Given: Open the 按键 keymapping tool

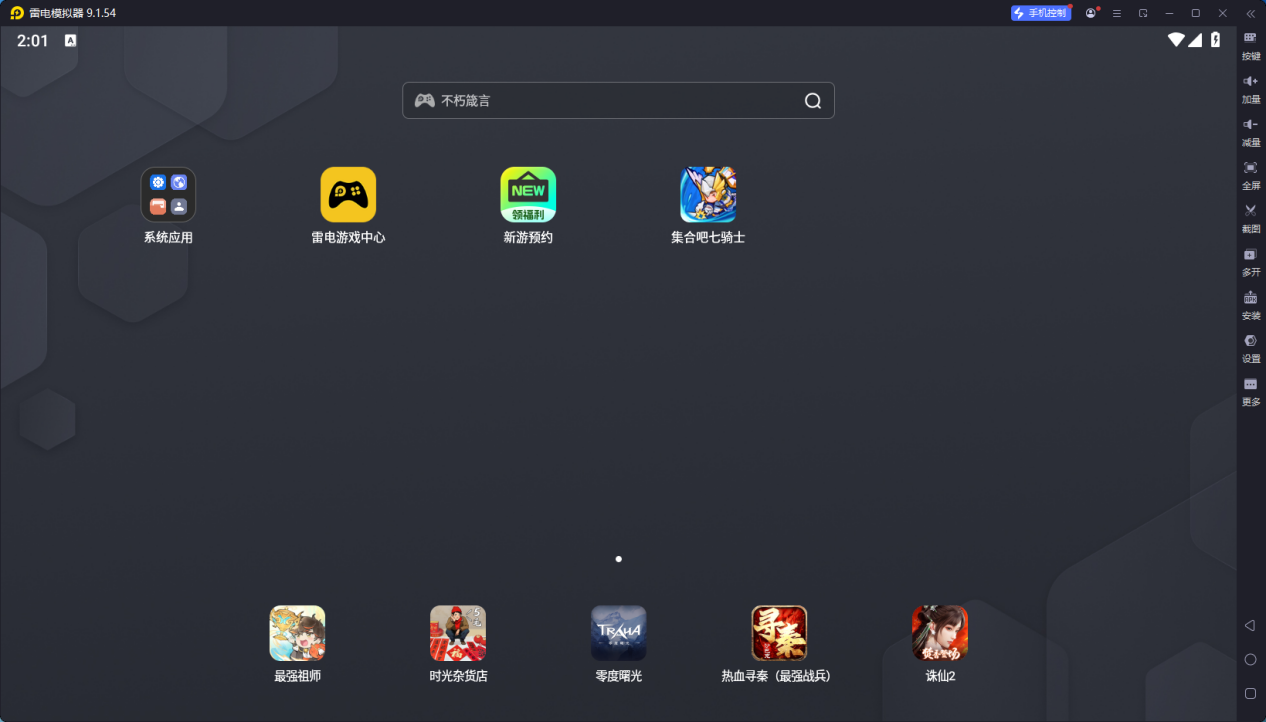Looking at the screenshot, I should [x=1250, y=45].
